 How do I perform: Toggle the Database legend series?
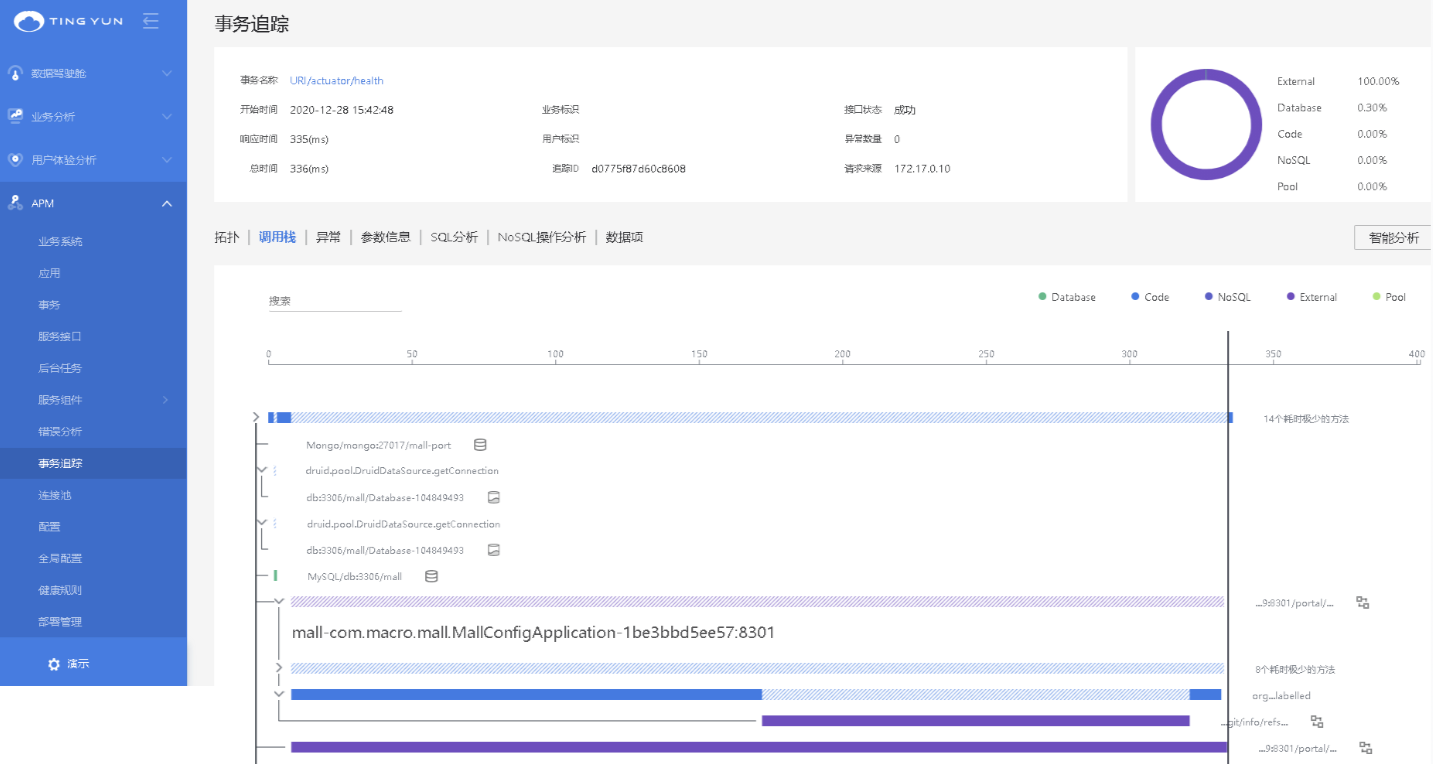click(x=1067, y=297)
